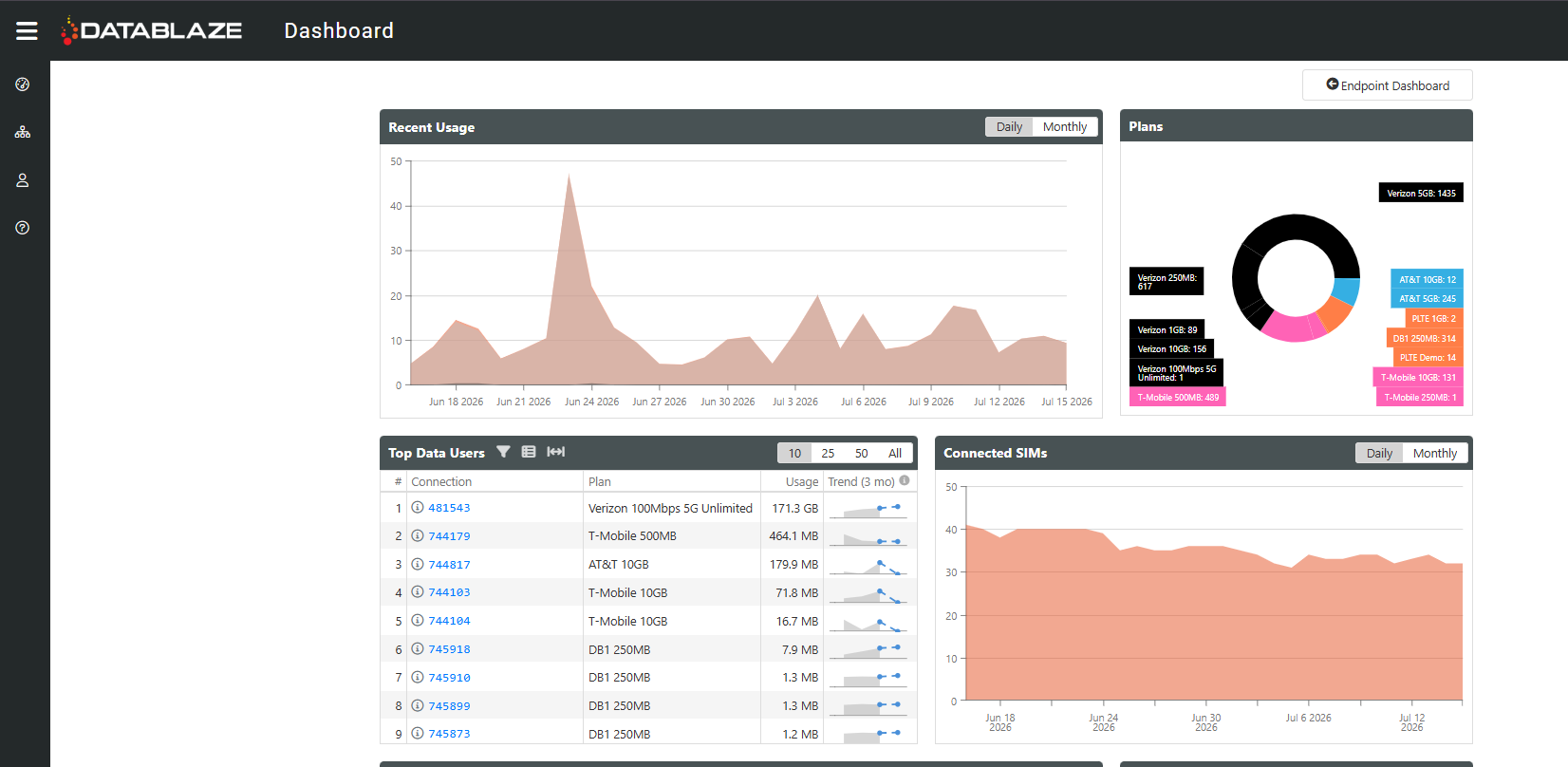Click the Verizon 5GB: 1435 legend label
Viewport: 1568px width, 767px height.
click(x=1421, y=193)
